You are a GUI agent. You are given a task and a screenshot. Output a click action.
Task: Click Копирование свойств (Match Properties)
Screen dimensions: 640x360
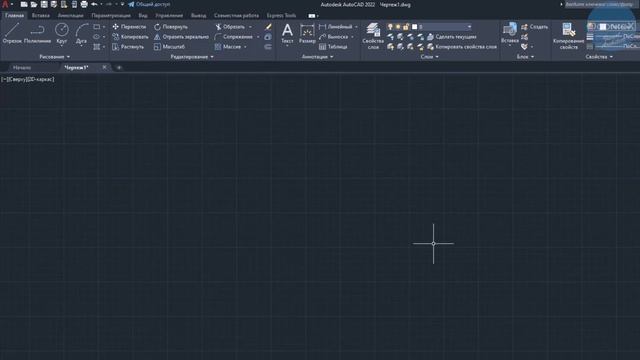[569, 36]
